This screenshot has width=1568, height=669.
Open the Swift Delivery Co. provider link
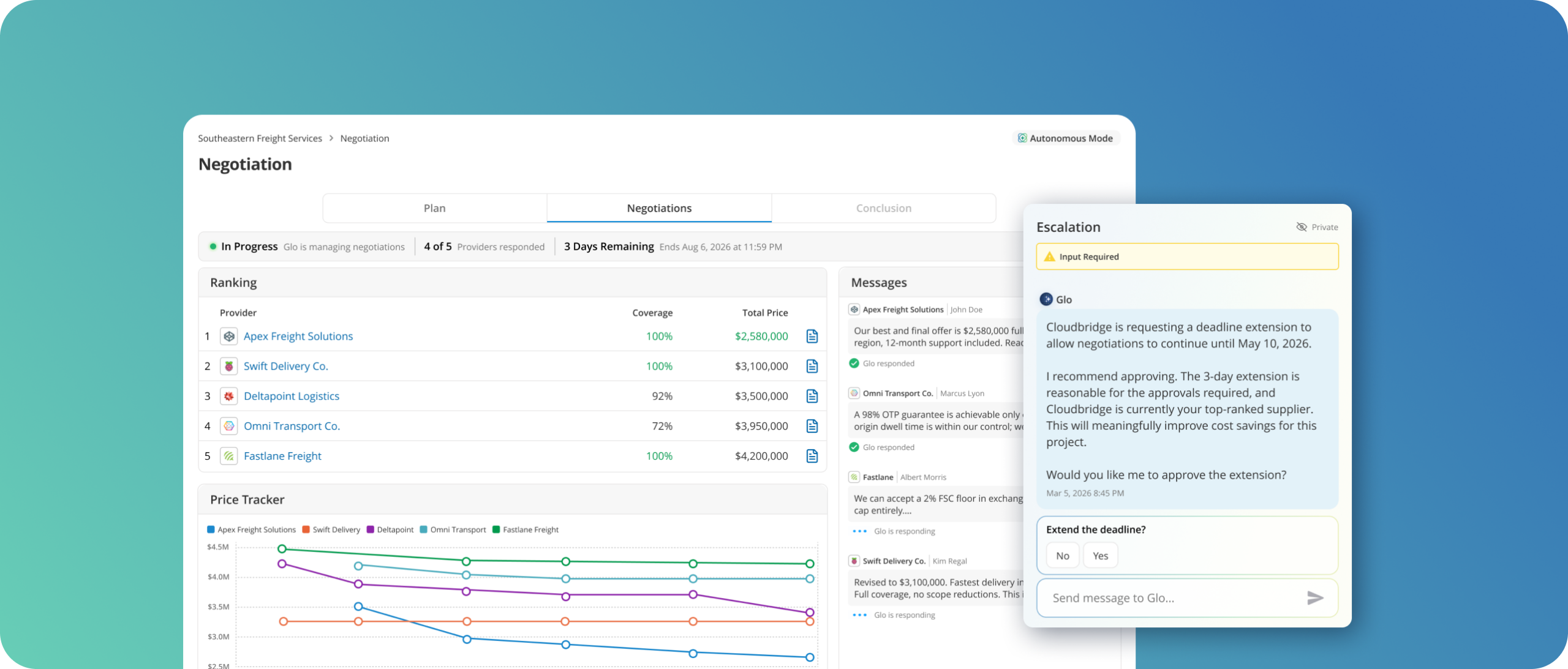pos(286,366)
